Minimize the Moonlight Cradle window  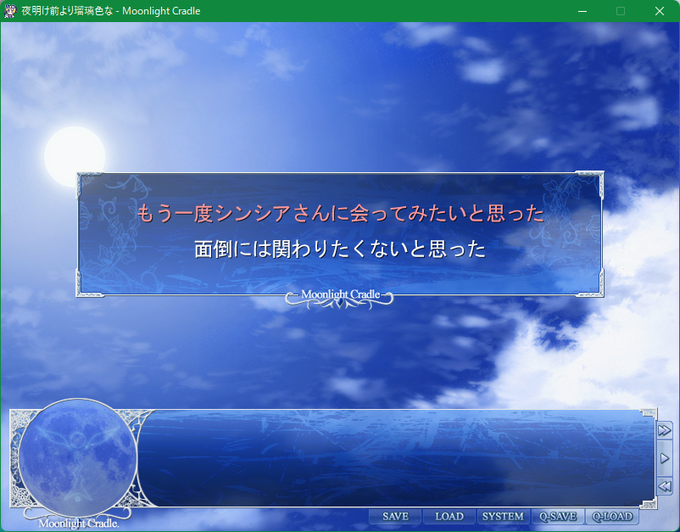[x=582, y=11]
